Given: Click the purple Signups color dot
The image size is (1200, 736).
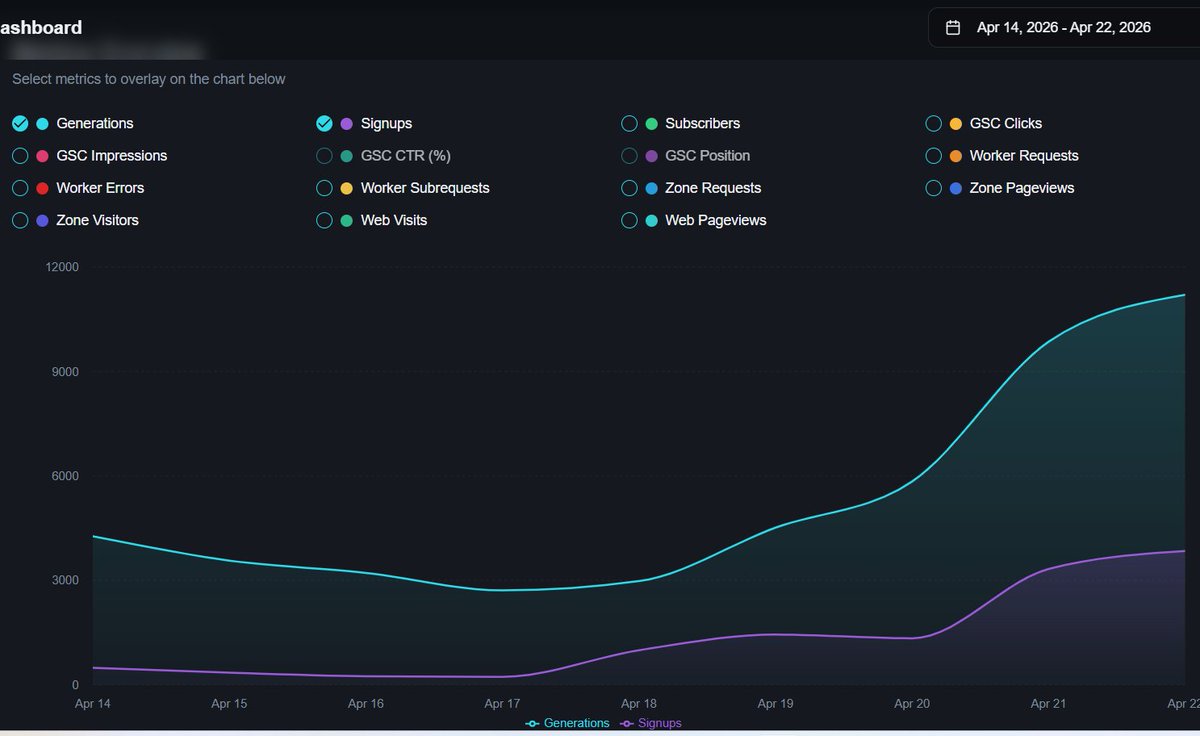Looking at the screenshot, I should (347, 124).
